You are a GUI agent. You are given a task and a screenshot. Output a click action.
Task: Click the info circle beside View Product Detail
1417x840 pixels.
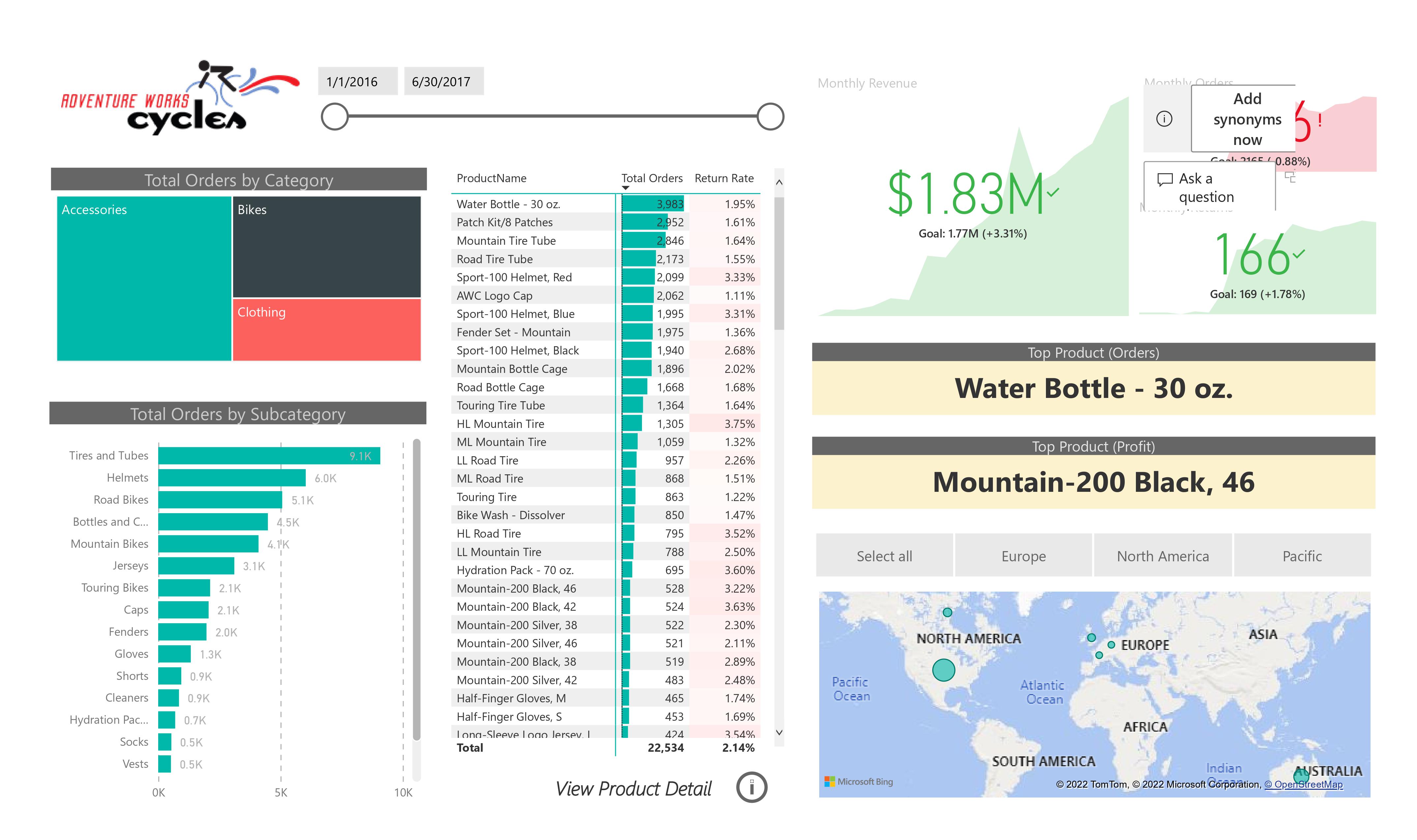coord(752,787)
